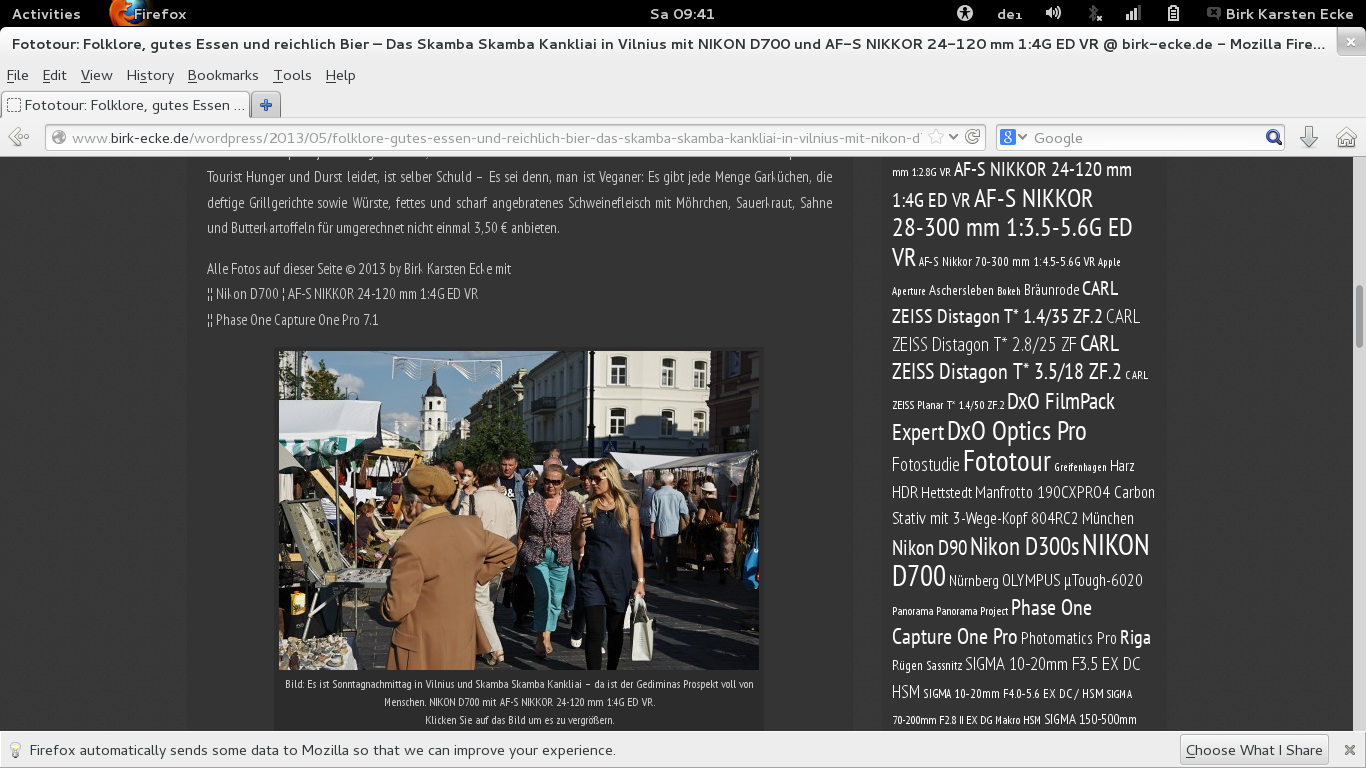This screenshot has width=1366, height=768.
Task: Click the site identity globe icon
Action: pyautogui.click(x=59, y=138)
